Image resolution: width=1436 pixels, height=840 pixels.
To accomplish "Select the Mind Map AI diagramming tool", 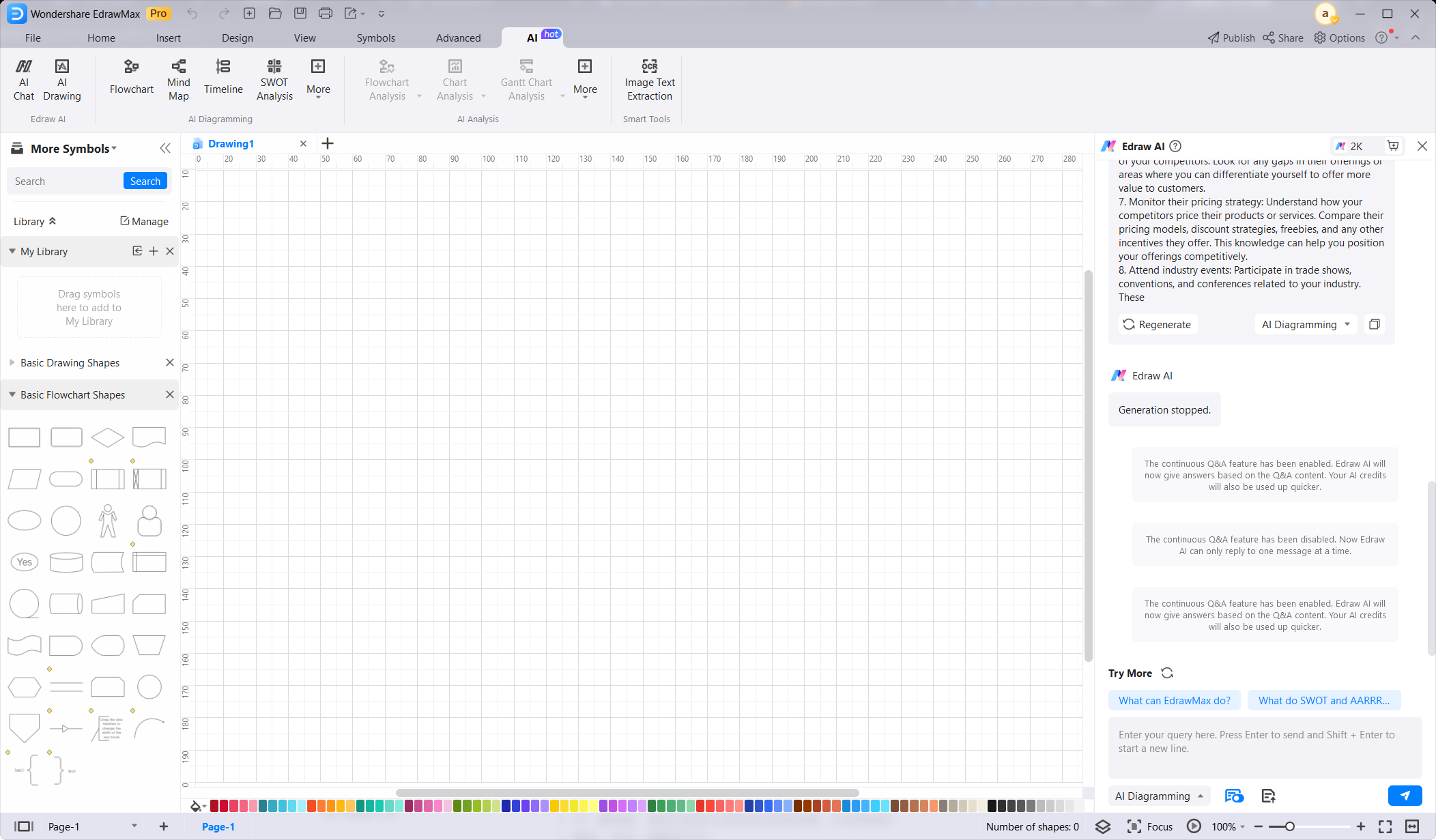I will tap(178, 80).
